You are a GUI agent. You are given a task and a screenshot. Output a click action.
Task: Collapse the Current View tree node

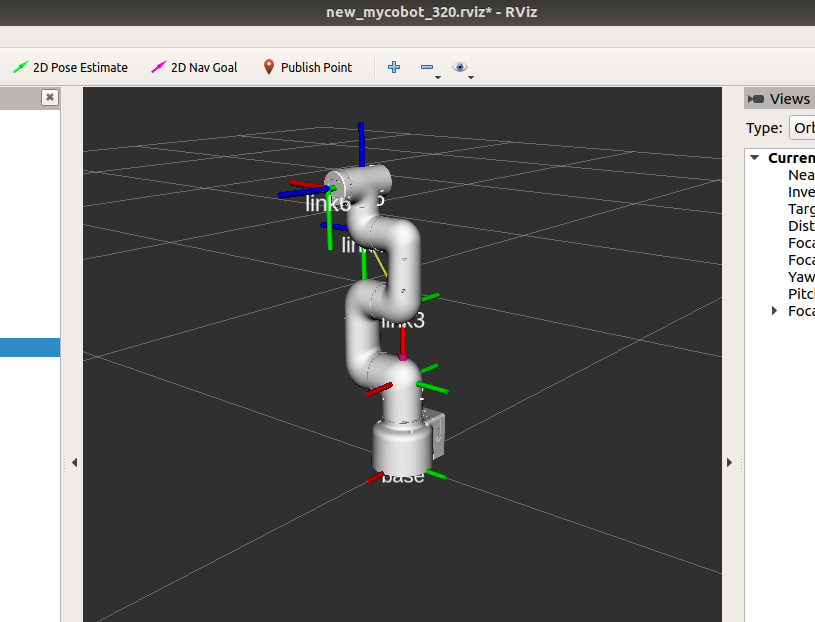coord(756,158)
